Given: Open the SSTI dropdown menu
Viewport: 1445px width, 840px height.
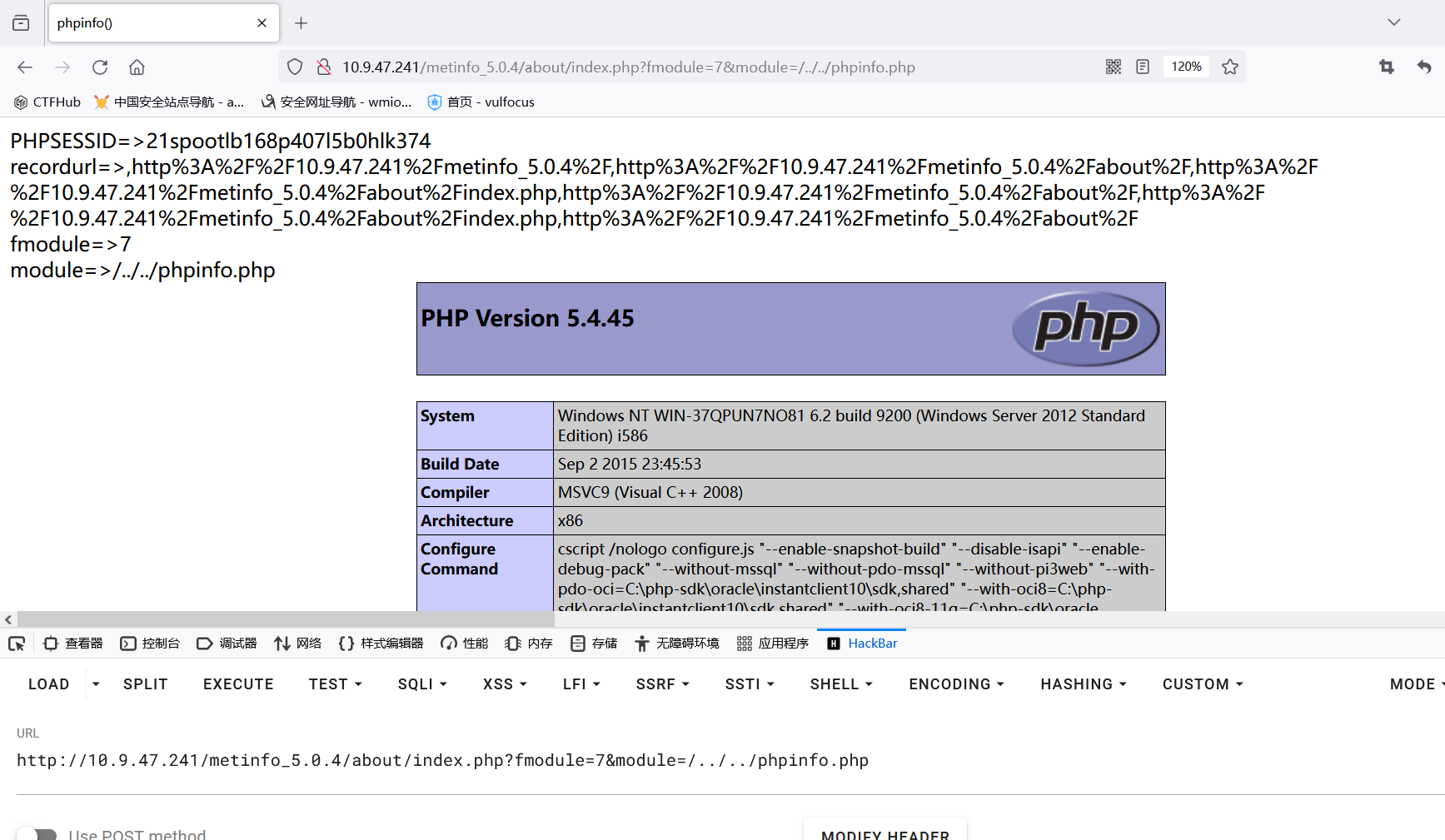Looking at the screenshot, I should coord(750,684).
